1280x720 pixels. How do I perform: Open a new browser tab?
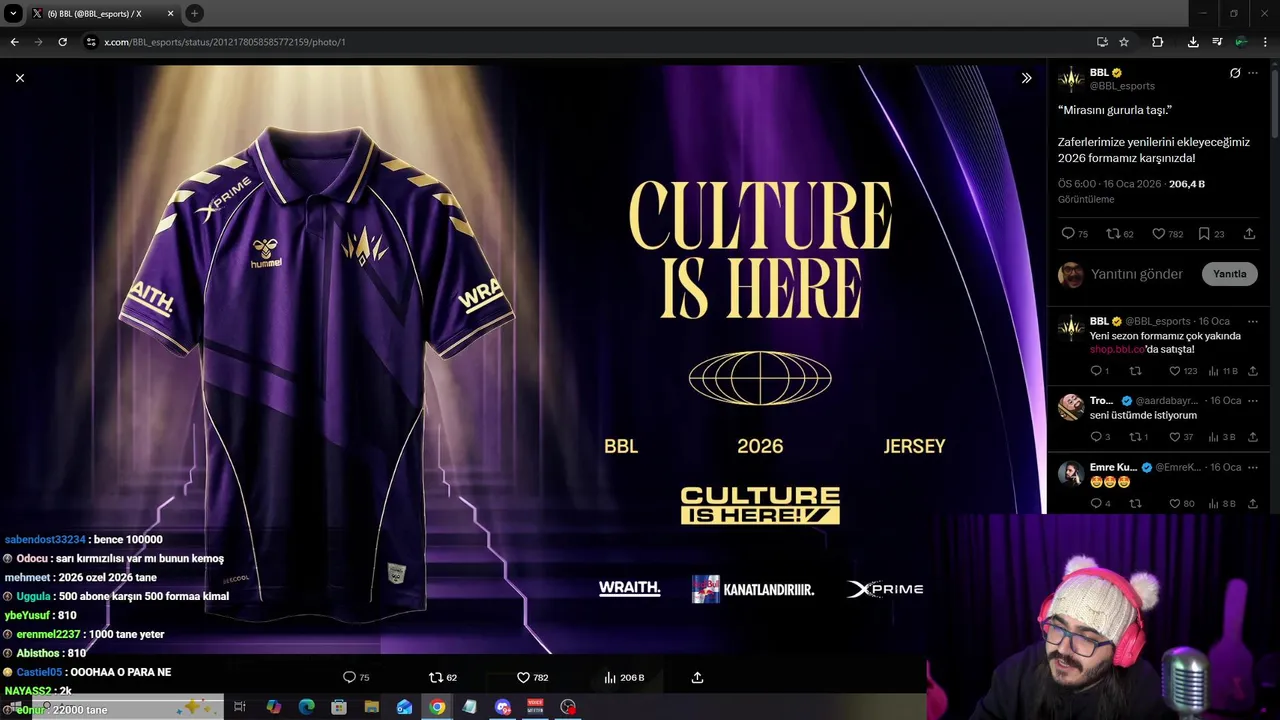(x=194, y=13)
